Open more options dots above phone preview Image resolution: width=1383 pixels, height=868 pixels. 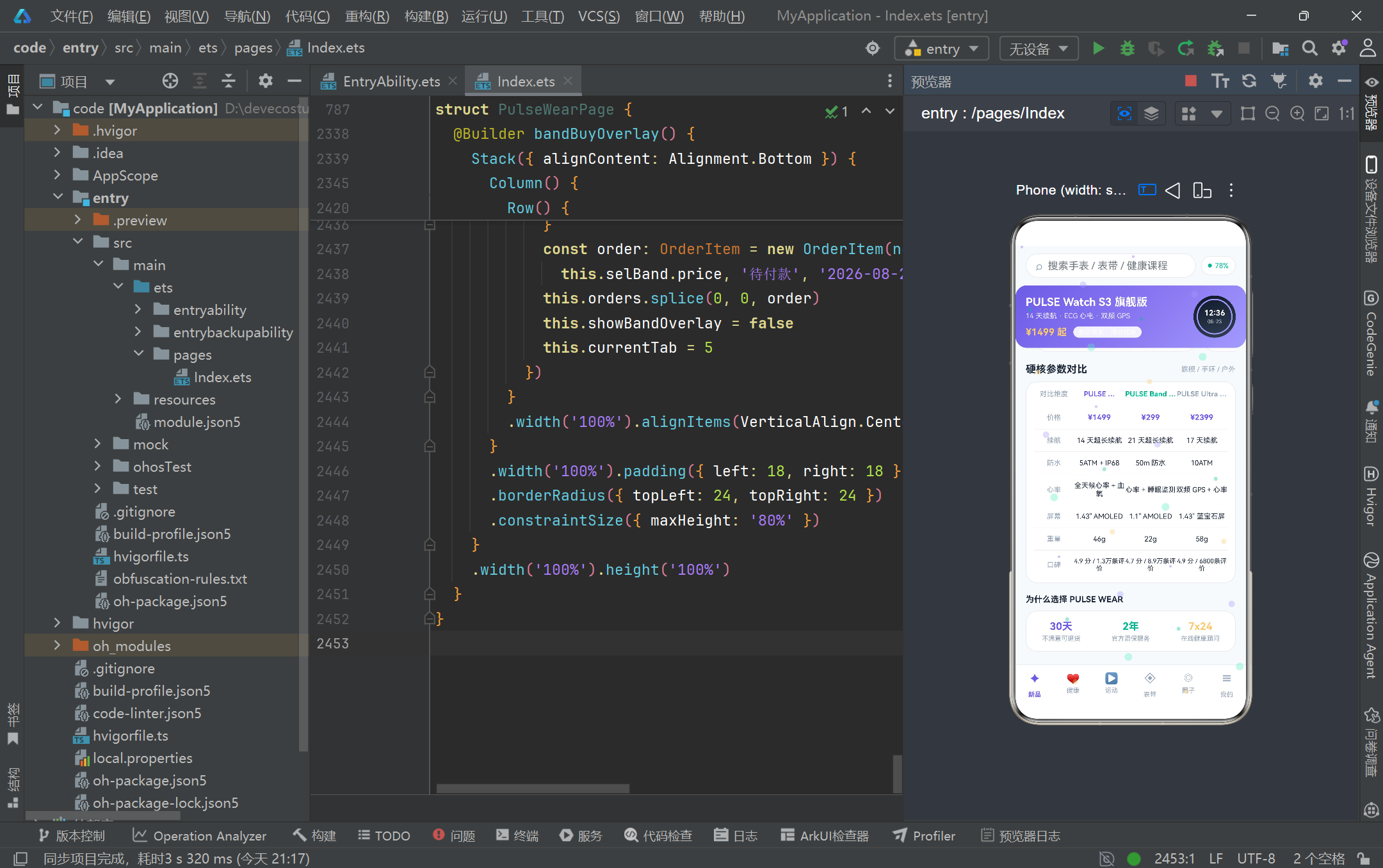(1231, 190)
